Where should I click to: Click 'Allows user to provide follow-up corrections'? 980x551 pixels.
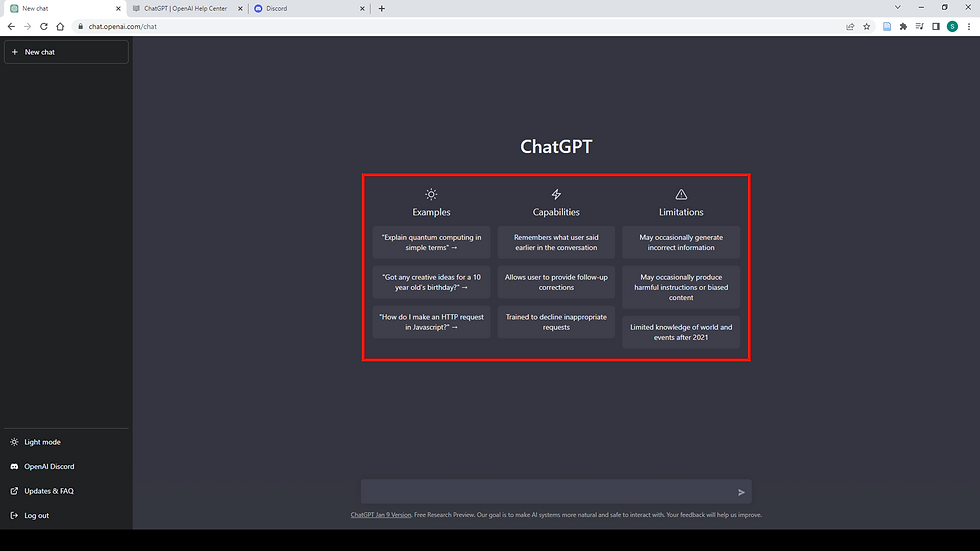(x=556, y=282)
